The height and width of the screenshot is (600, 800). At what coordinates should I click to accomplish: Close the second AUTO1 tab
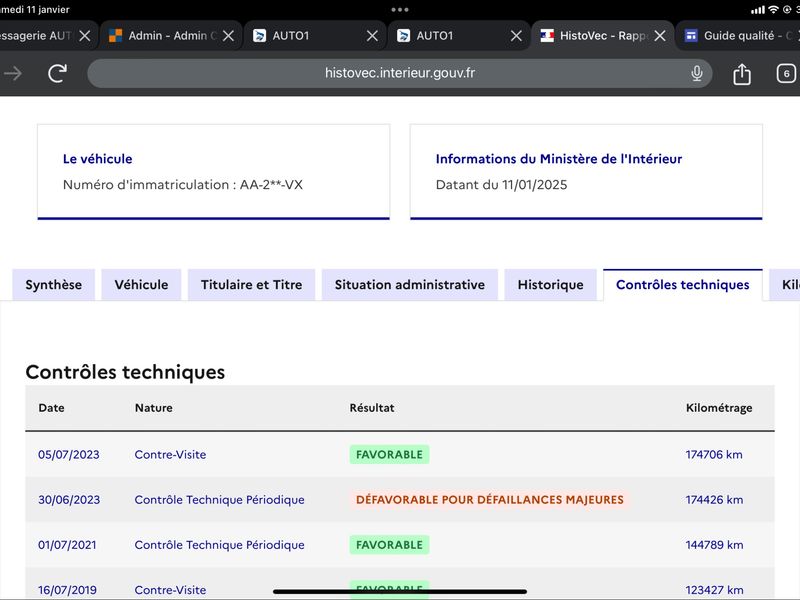tap(516, 36)
